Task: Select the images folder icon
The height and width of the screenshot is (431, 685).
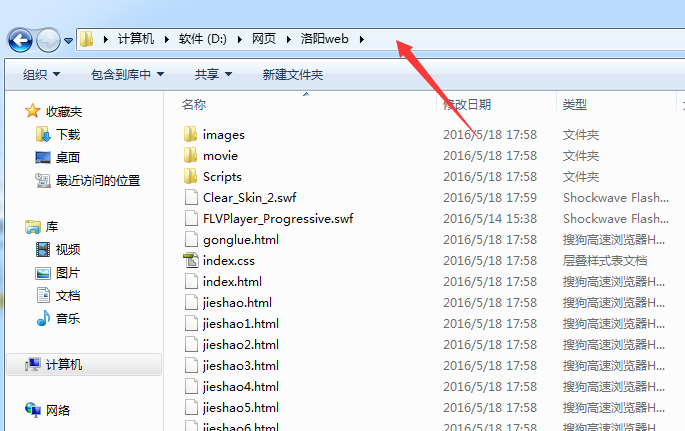Action: 190,134
